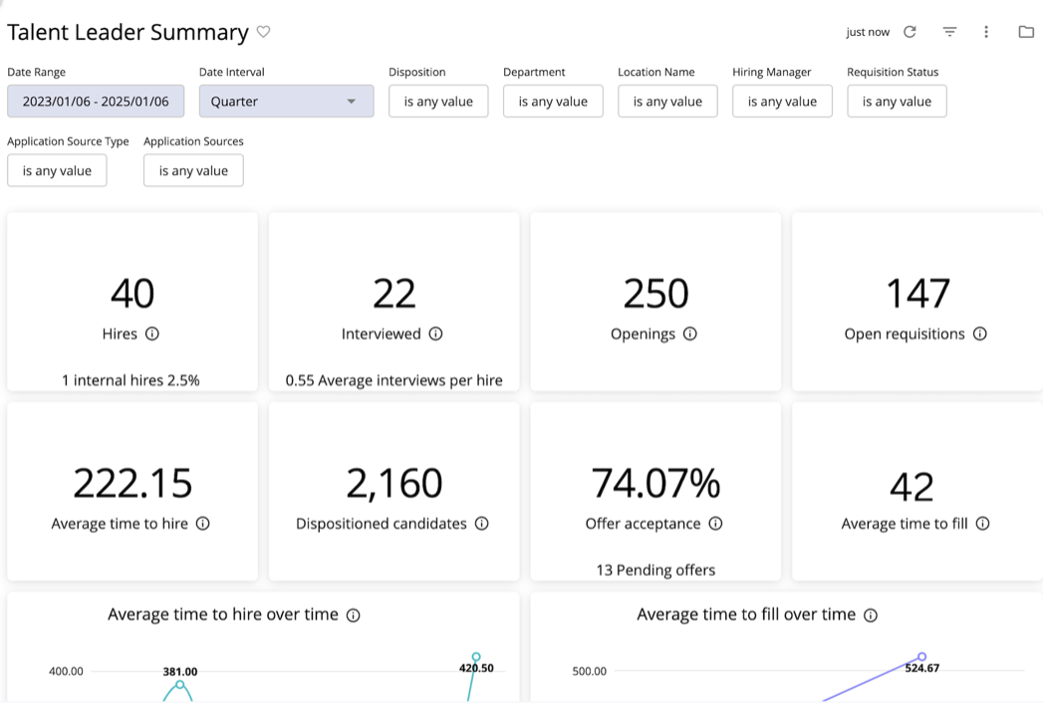Click the Application Sources filter value
This screenshot has height=705, width=1045.
pyautogui.click(x=193, y=170)
